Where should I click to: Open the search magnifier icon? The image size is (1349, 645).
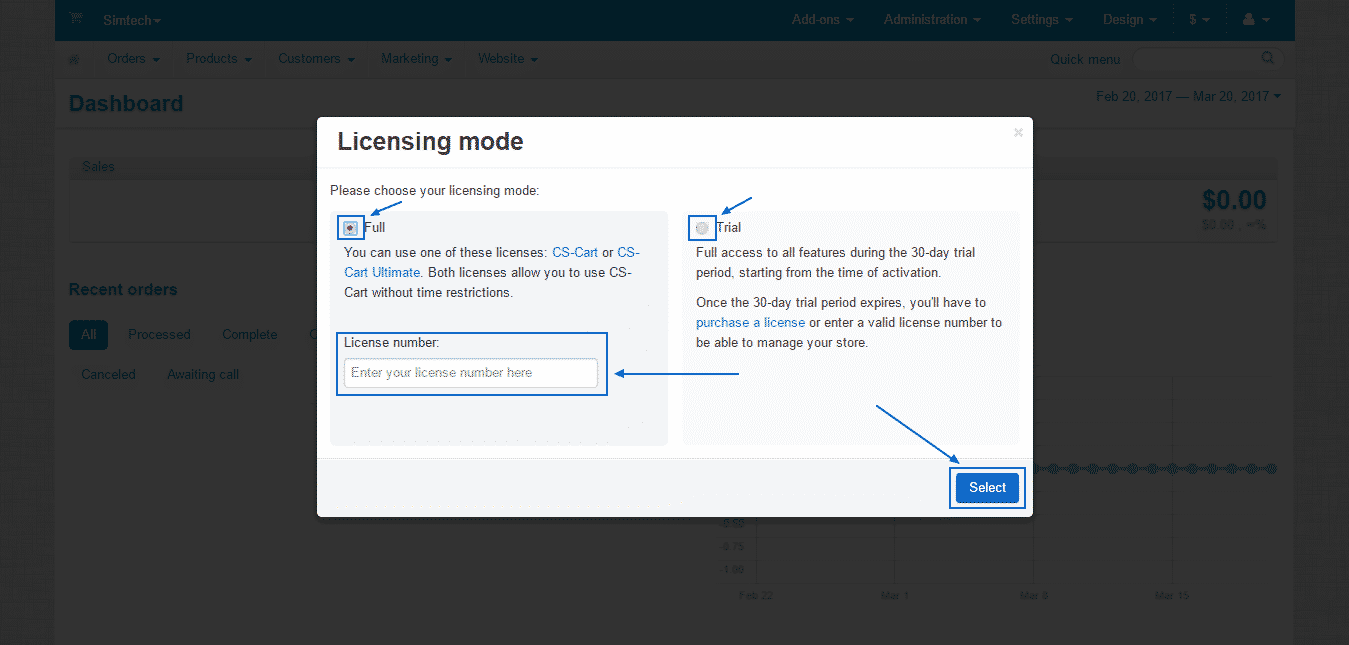[1267, 58]
